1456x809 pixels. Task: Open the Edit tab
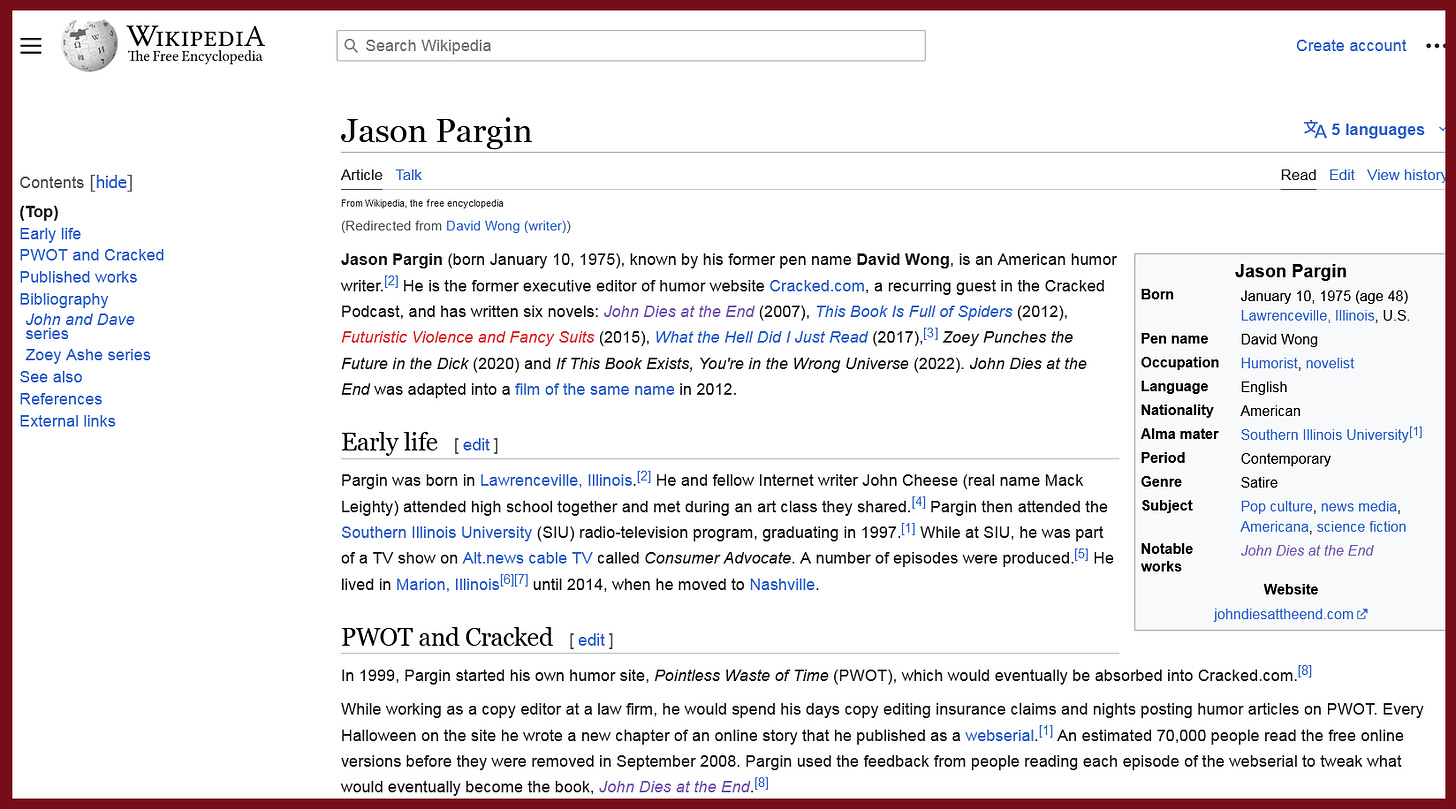click(x=1342, y=174)
